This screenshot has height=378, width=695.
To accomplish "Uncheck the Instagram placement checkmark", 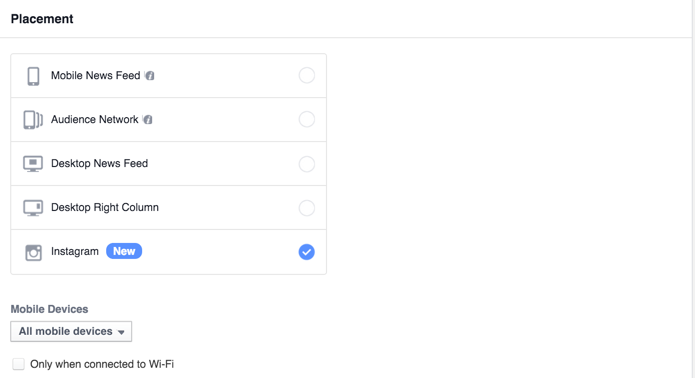I will click(307, 252).
